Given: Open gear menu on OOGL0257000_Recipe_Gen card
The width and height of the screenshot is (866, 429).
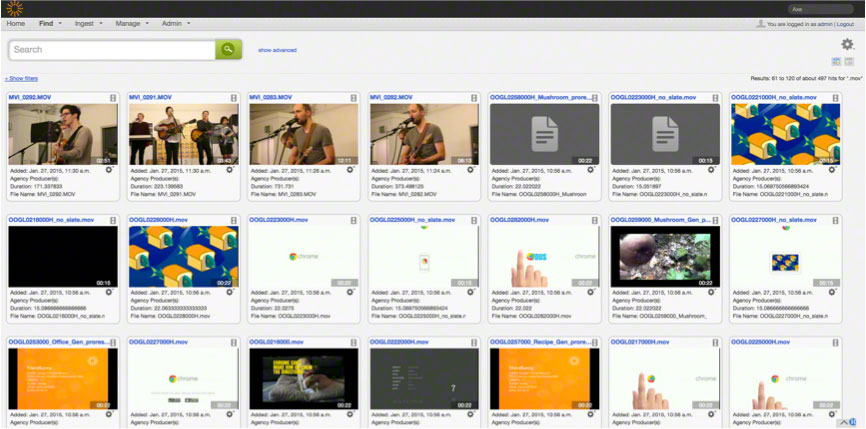Looking at the screenshot, I should pyautogui.click(x=591, y=414).
